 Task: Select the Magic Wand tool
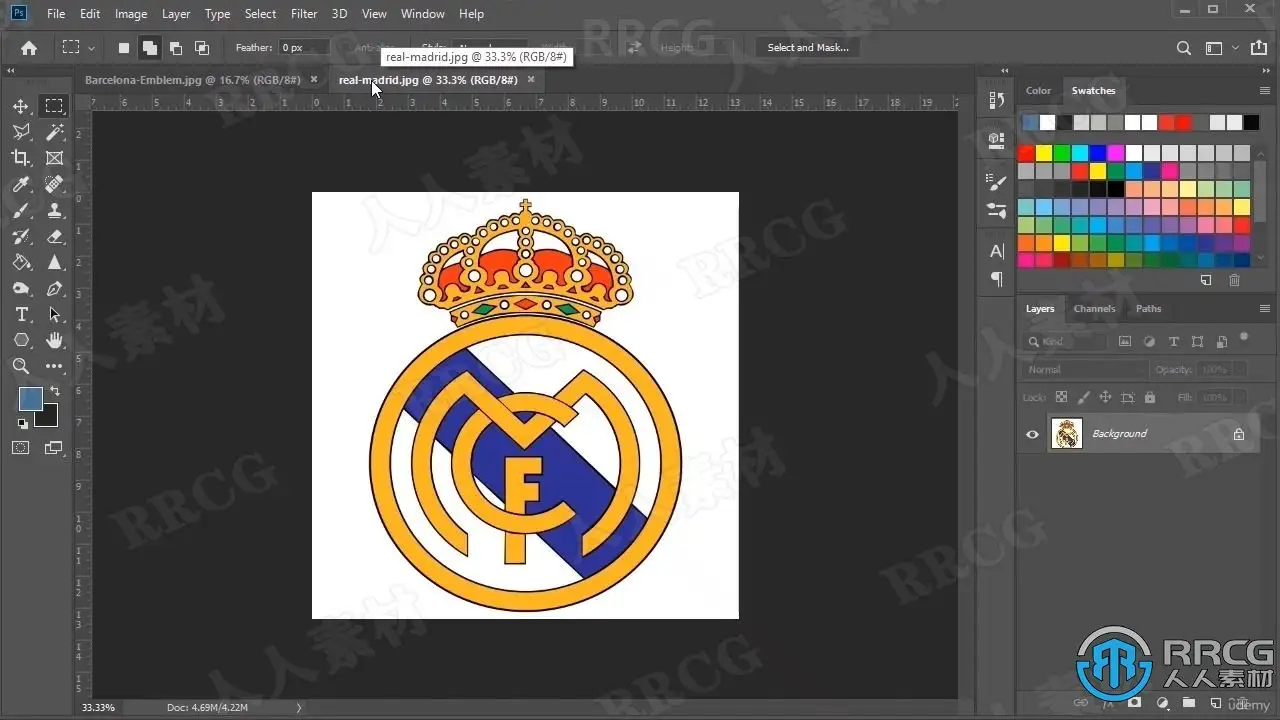55,132
